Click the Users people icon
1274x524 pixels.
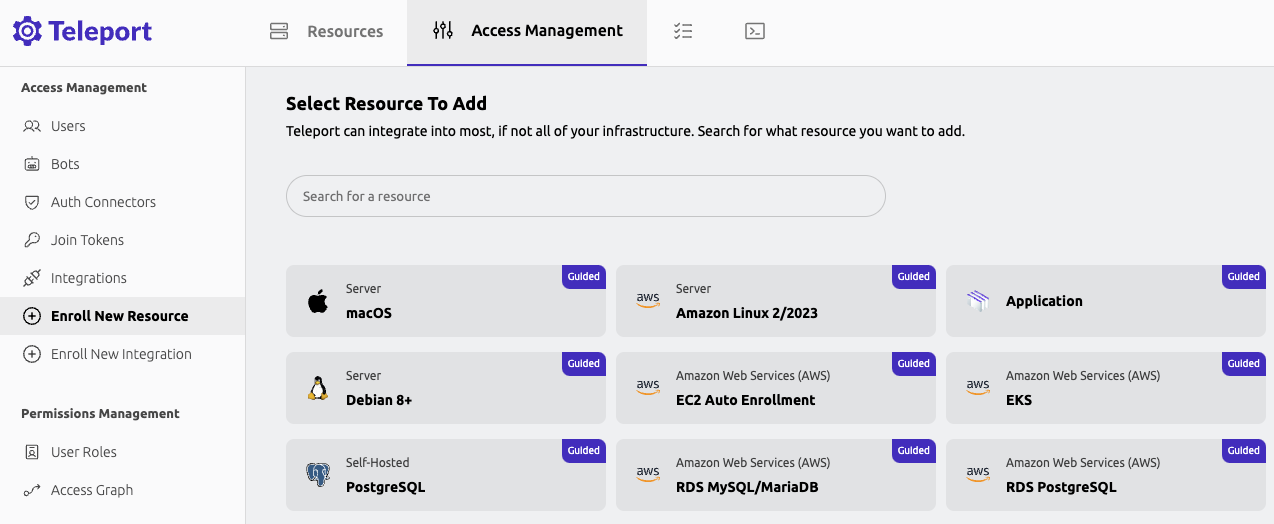point(32,126)
